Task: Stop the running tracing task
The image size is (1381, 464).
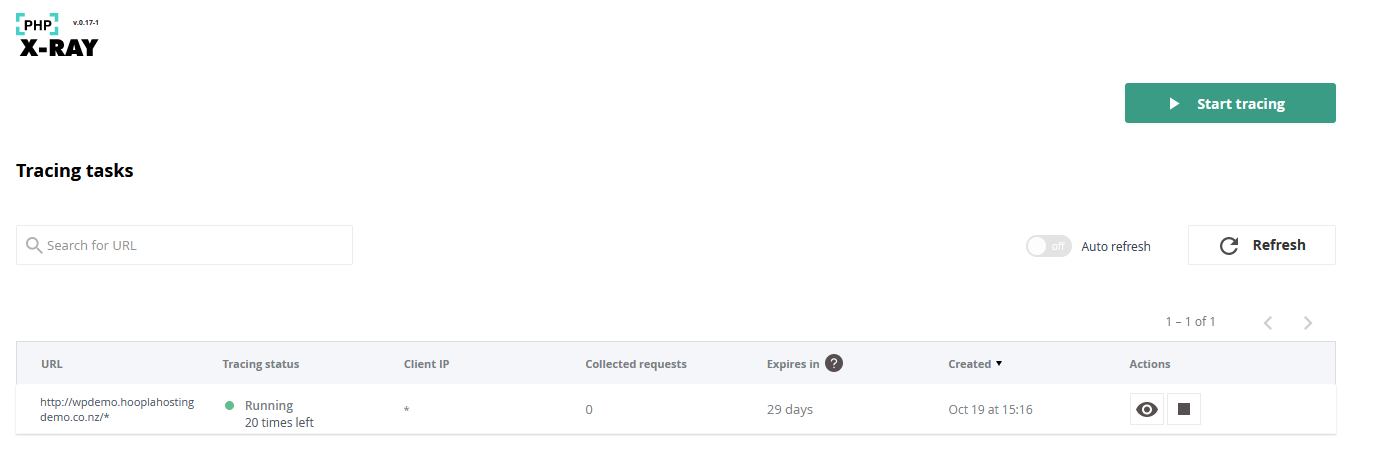Action: (x=1184, y=409)
